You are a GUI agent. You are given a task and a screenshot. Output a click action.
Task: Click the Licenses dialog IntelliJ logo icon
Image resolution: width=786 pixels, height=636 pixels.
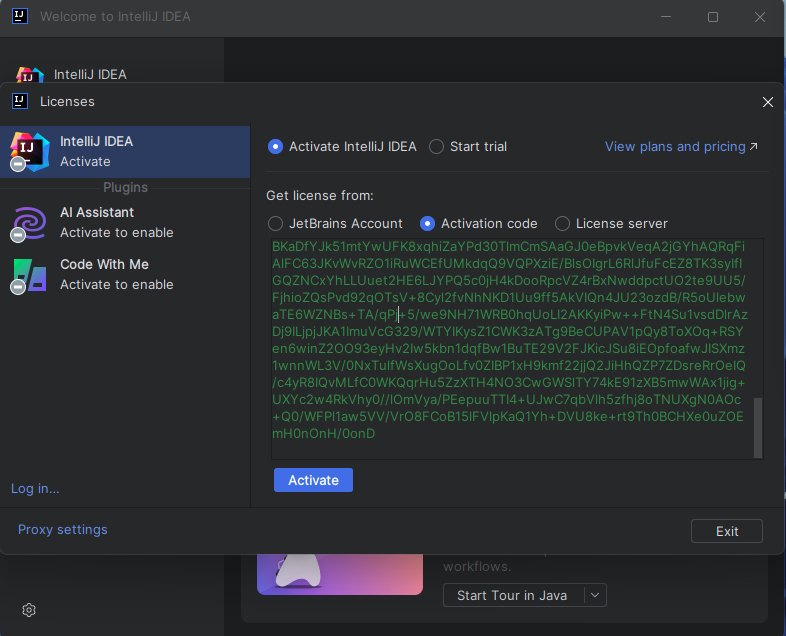tap(19, 101)
